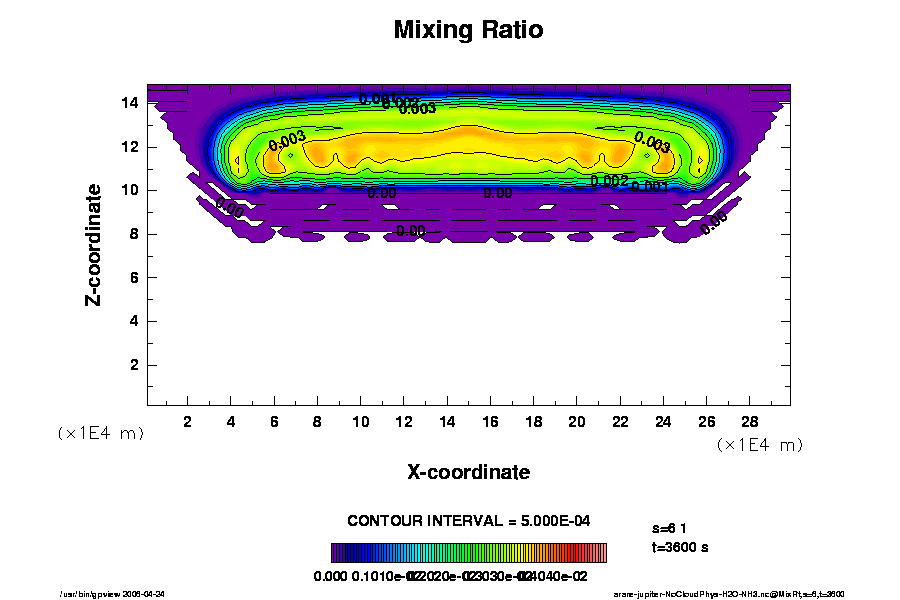900x600 pixels.
Task: Pick the green middle of the color bar
Action: point(468,552)
